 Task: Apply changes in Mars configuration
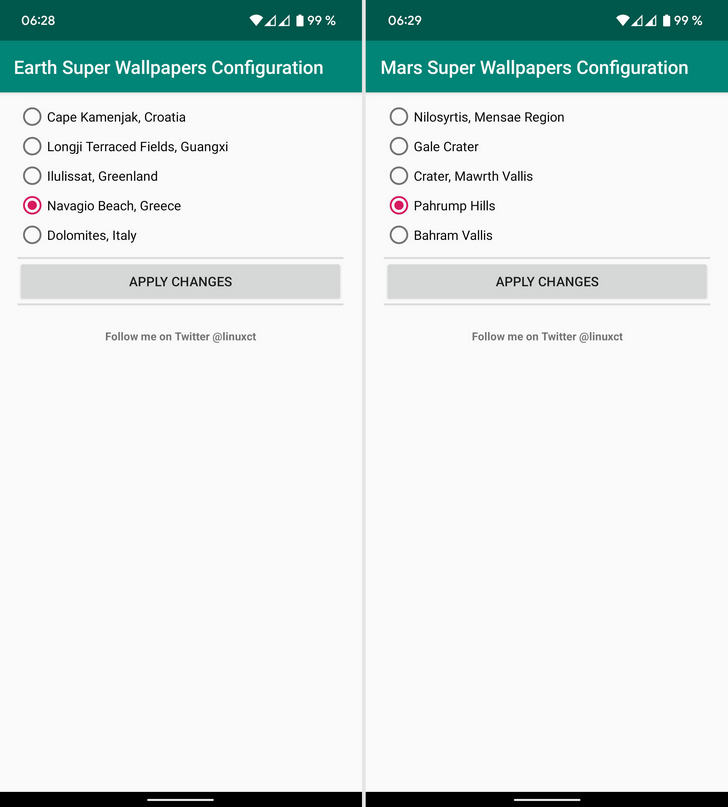tap(547, 282)
